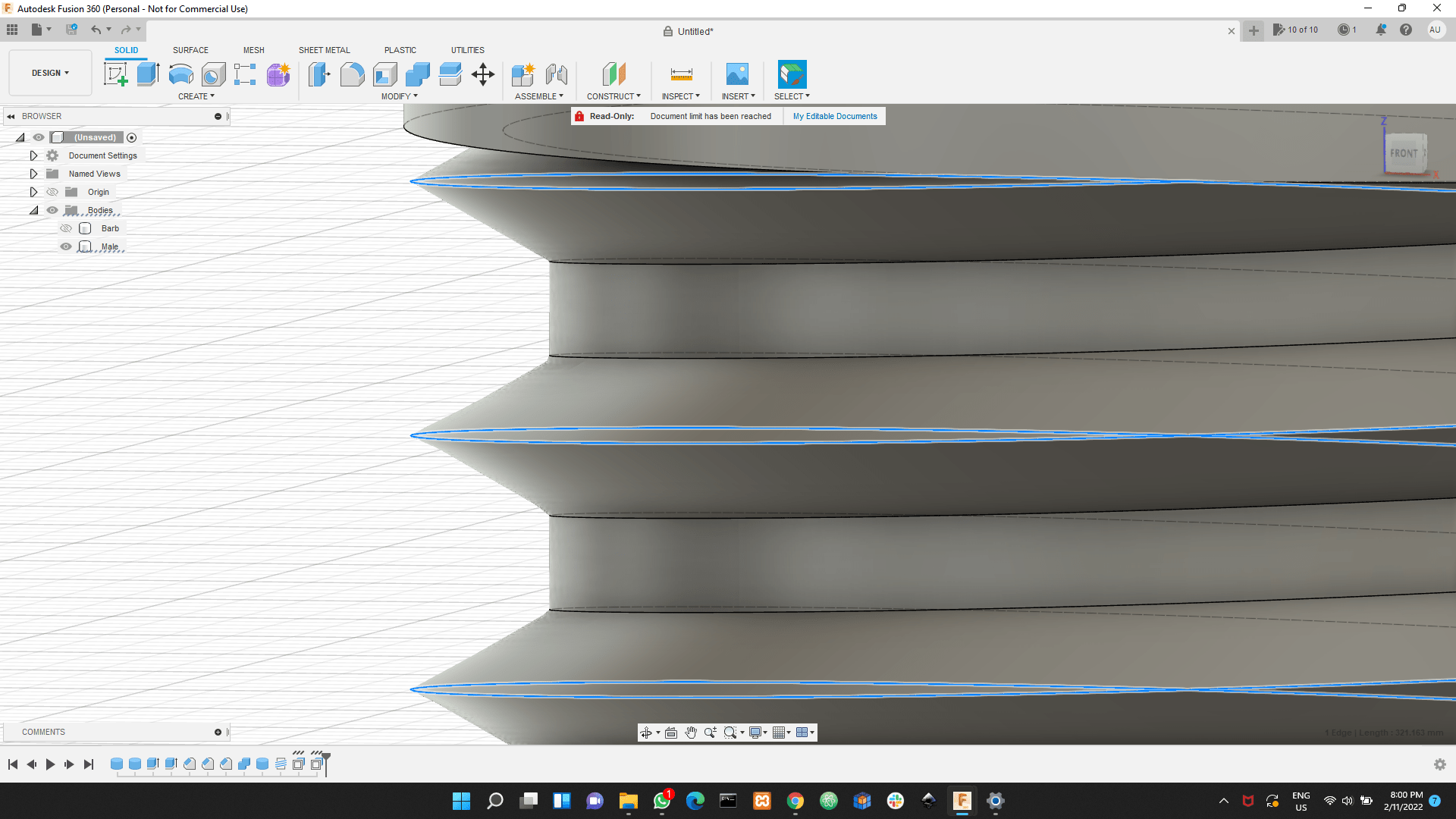Activate the Press Pull modify tool
The height and width of the screenshot is (819, 1456).
(318, 74)
